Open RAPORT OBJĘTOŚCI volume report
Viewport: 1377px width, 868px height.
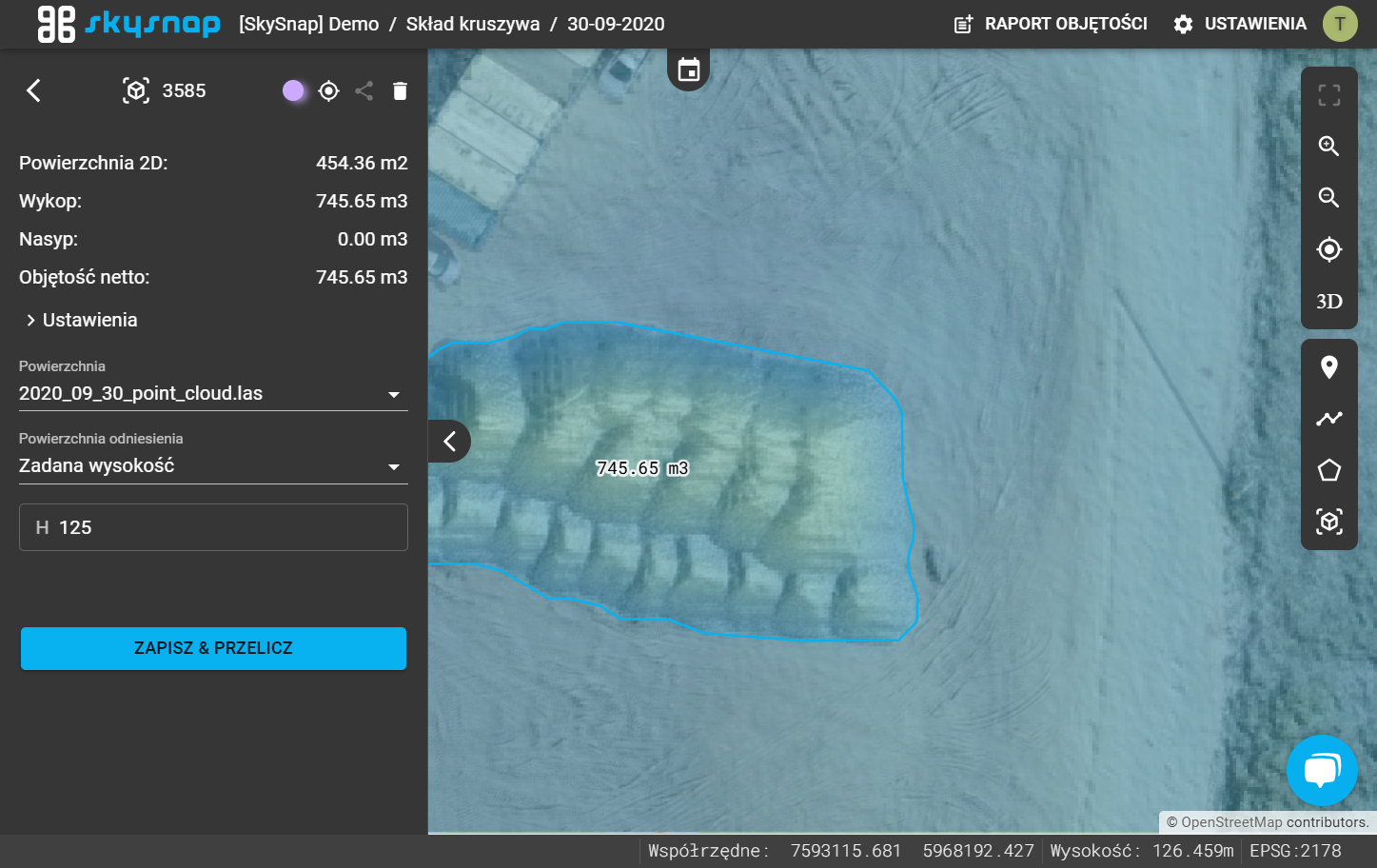[x=1051, y=24]
